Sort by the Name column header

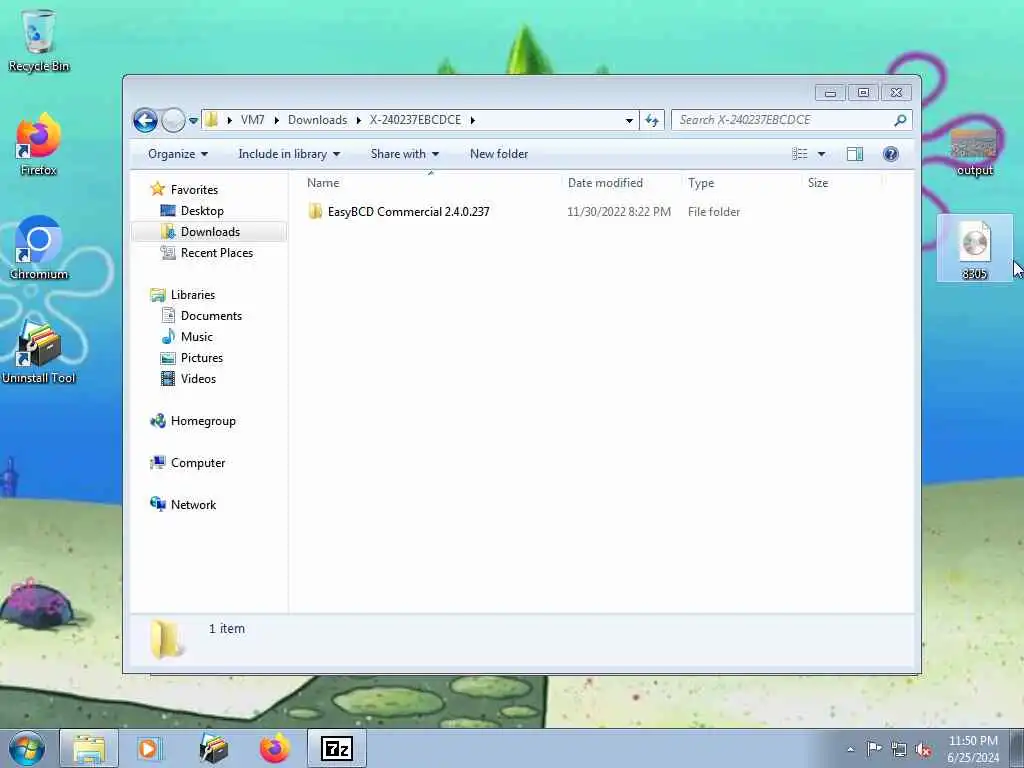tap(431, 183)
